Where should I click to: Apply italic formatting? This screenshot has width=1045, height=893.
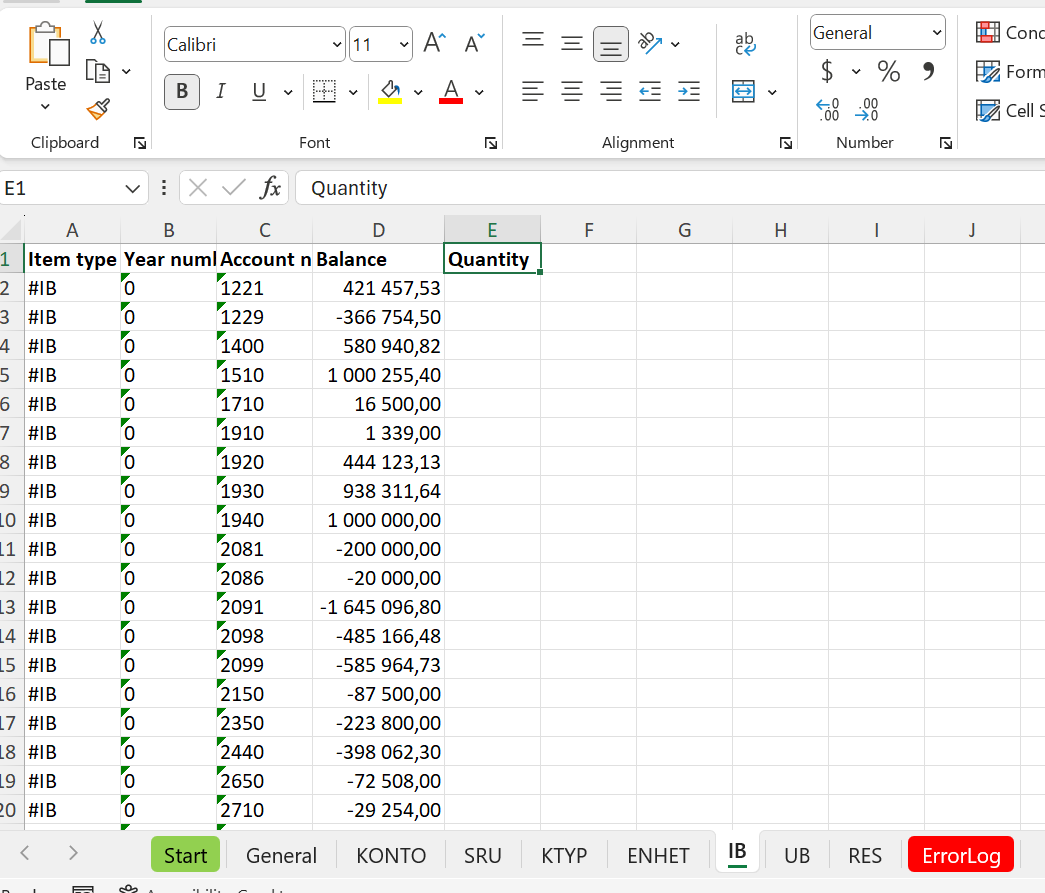[x=220, y=91]
